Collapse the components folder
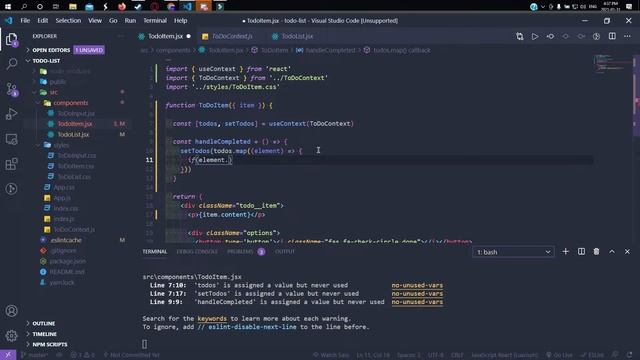This screenshot has width=640, height=360. 71,103
